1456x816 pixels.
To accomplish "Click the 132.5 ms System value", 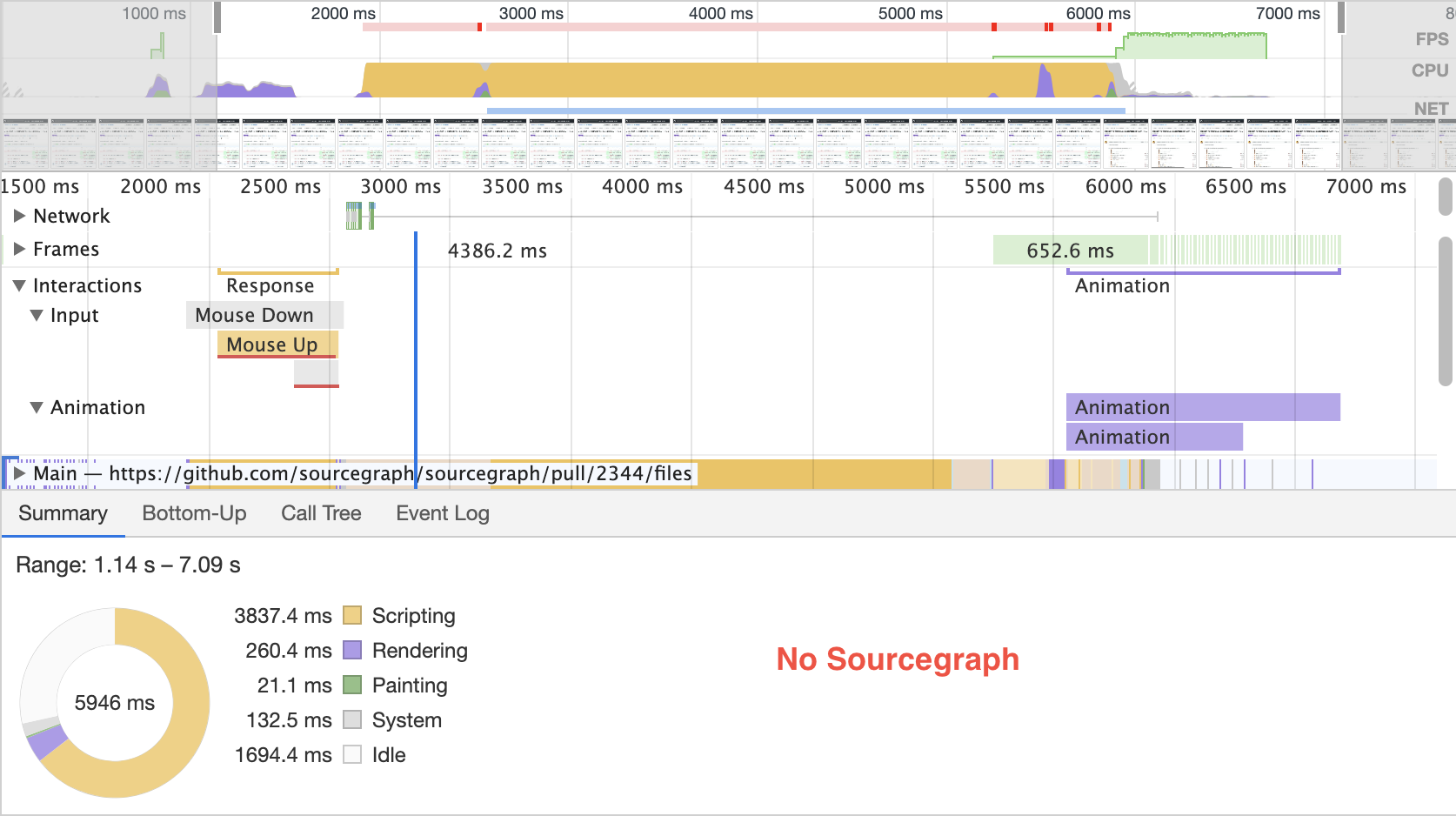I will click(x=289, y=720).
